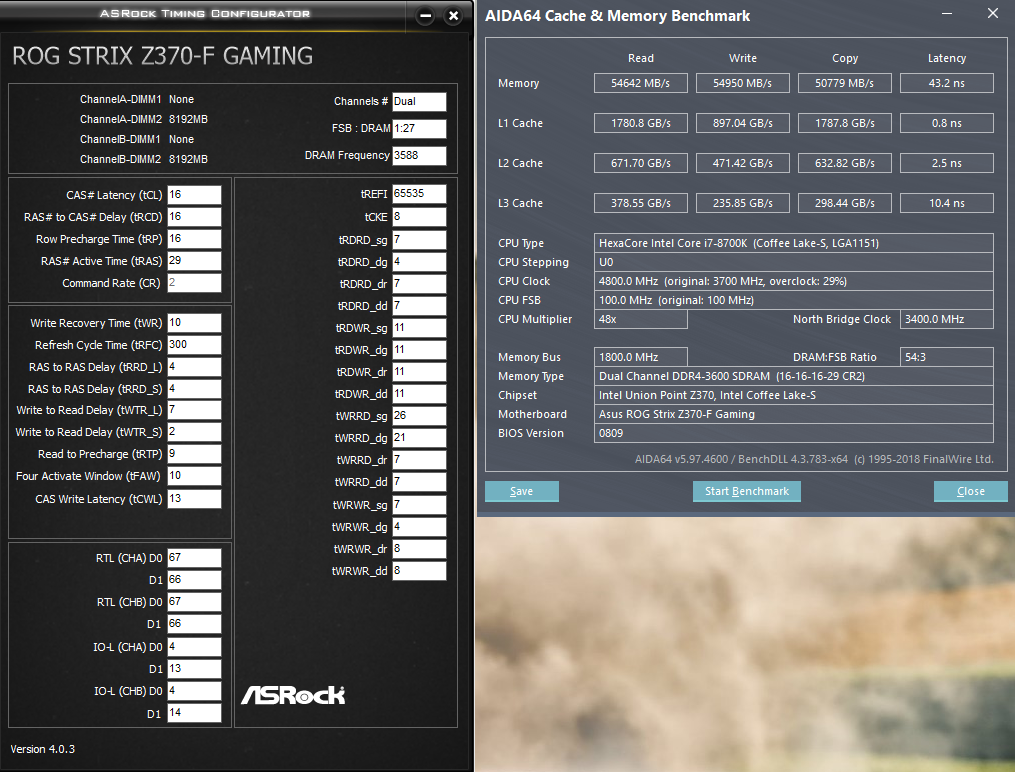This screenshot has height=772, width=1015.
Task: Select the Memory Latency value 43.2 ns
Action: tap(946, 83)
